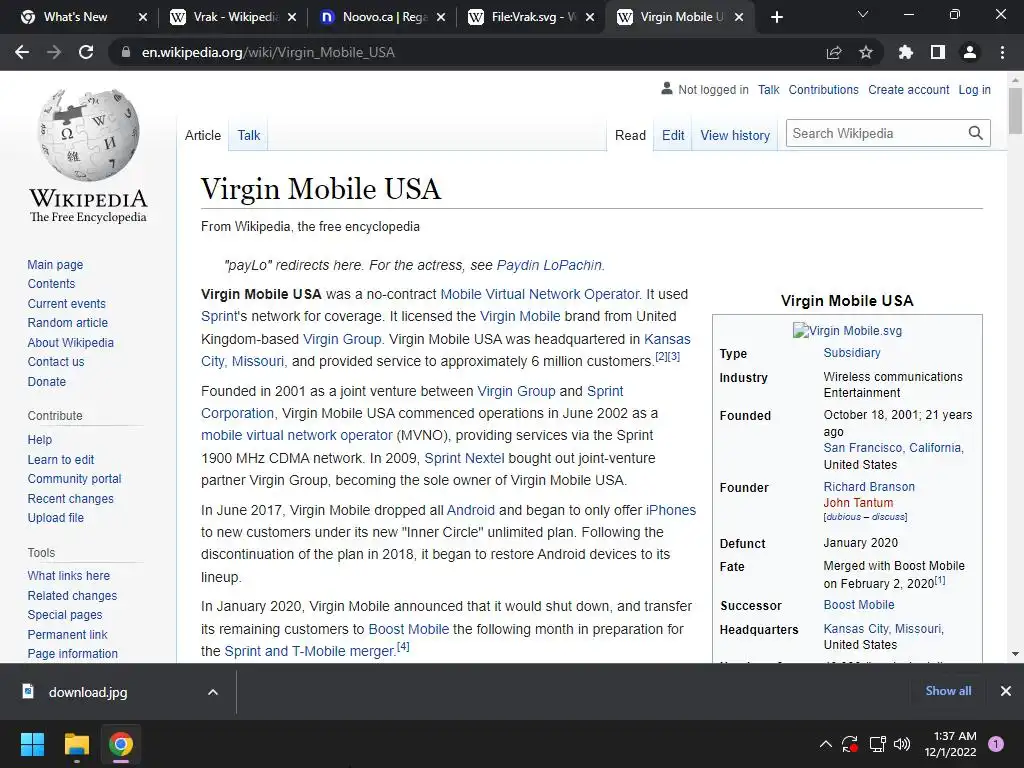Click the browser back arrow
Viewport: 1024px width, 768px height.
pyautogui.click(x=22, y=52)
